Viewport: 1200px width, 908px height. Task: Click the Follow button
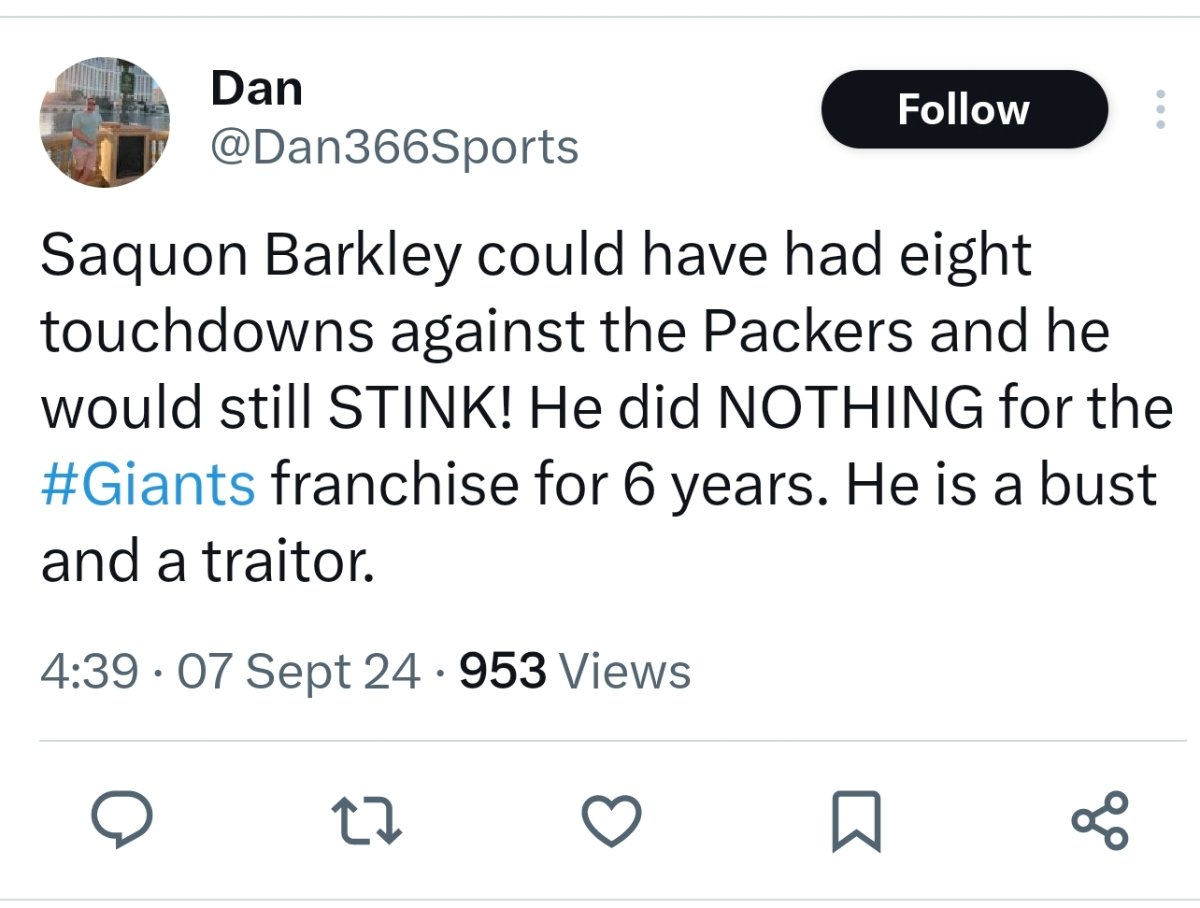[x=964, y=109]
